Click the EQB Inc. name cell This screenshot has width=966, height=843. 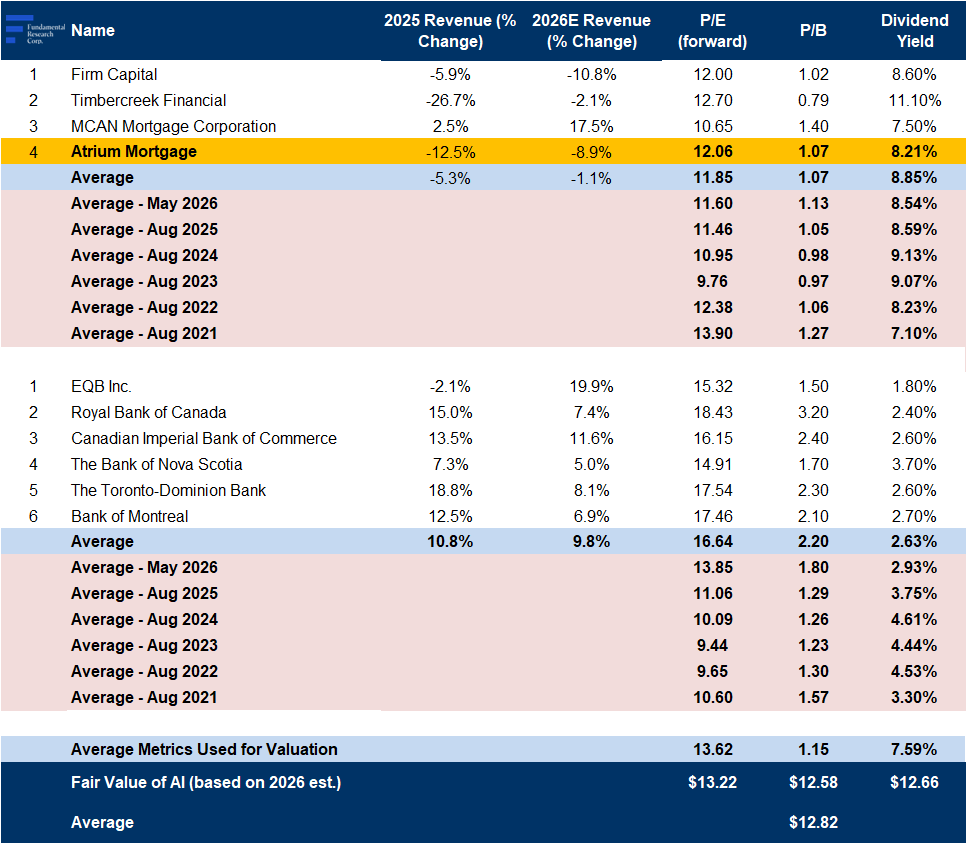(x=101, y=386)
